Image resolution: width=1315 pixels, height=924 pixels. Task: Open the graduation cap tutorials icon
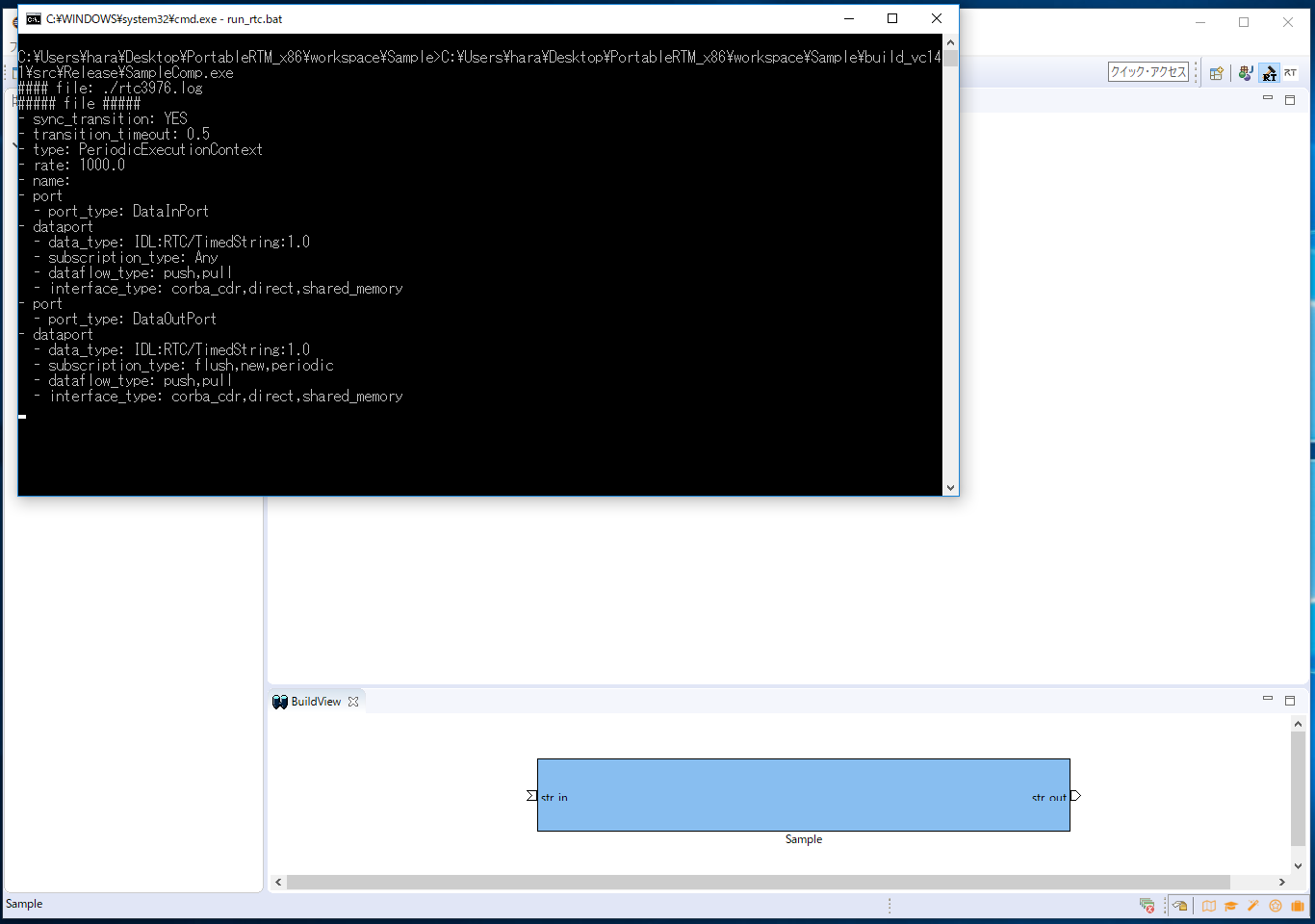click(x=1230, y=906)
